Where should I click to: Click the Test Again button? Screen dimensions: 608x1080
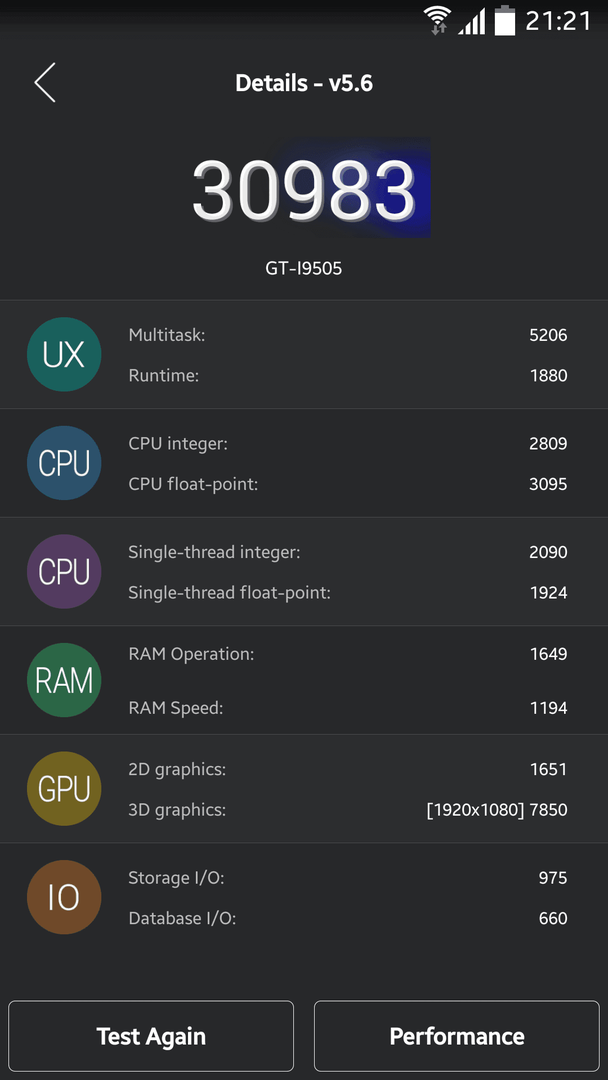point(151,1036)
